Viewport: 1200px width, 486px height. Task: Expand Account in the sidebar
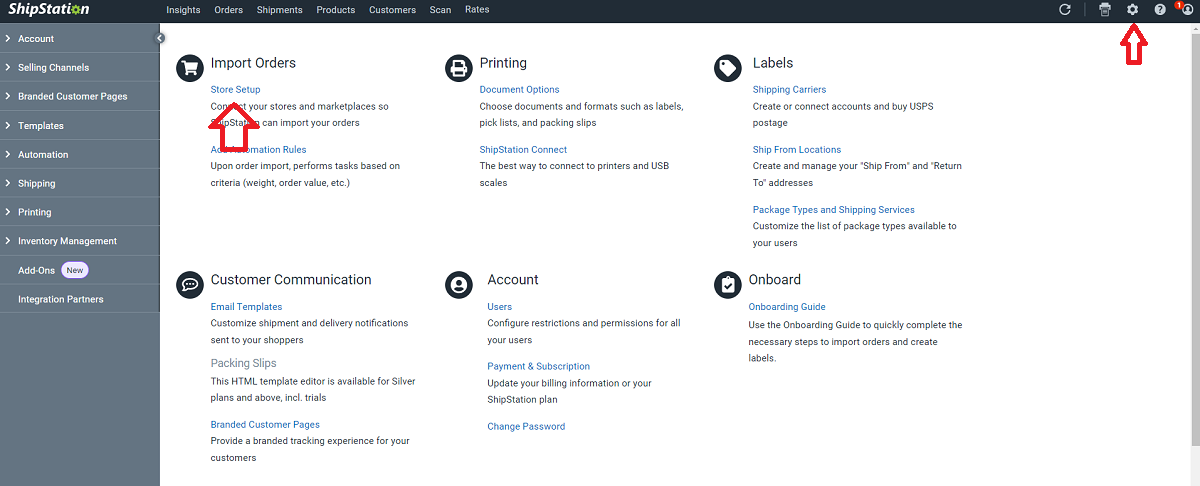click(80, 39)
